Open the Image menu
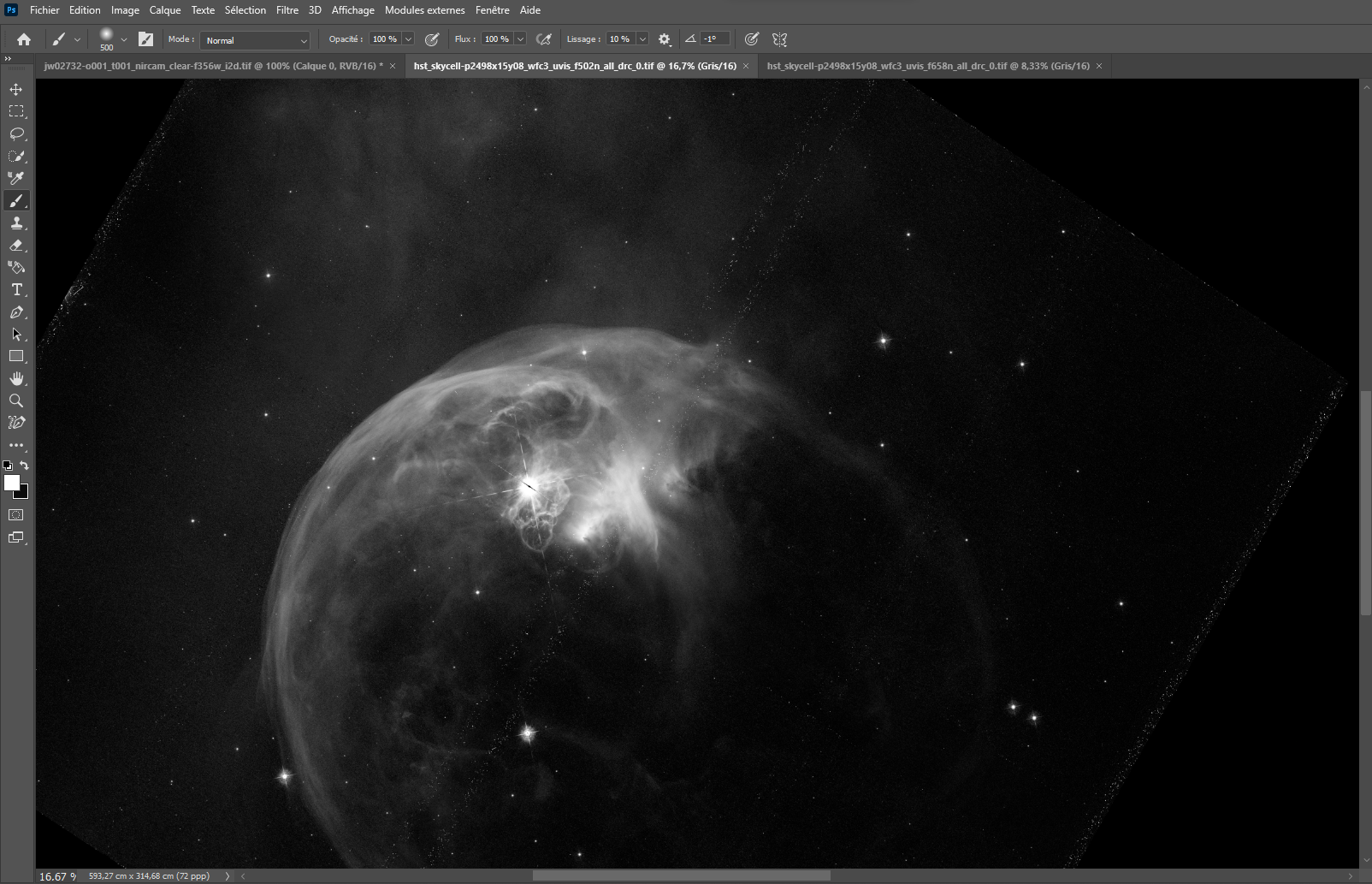The width and height of the screenshot is (1372, 884). pyautogui.click(x=125, y=10)
